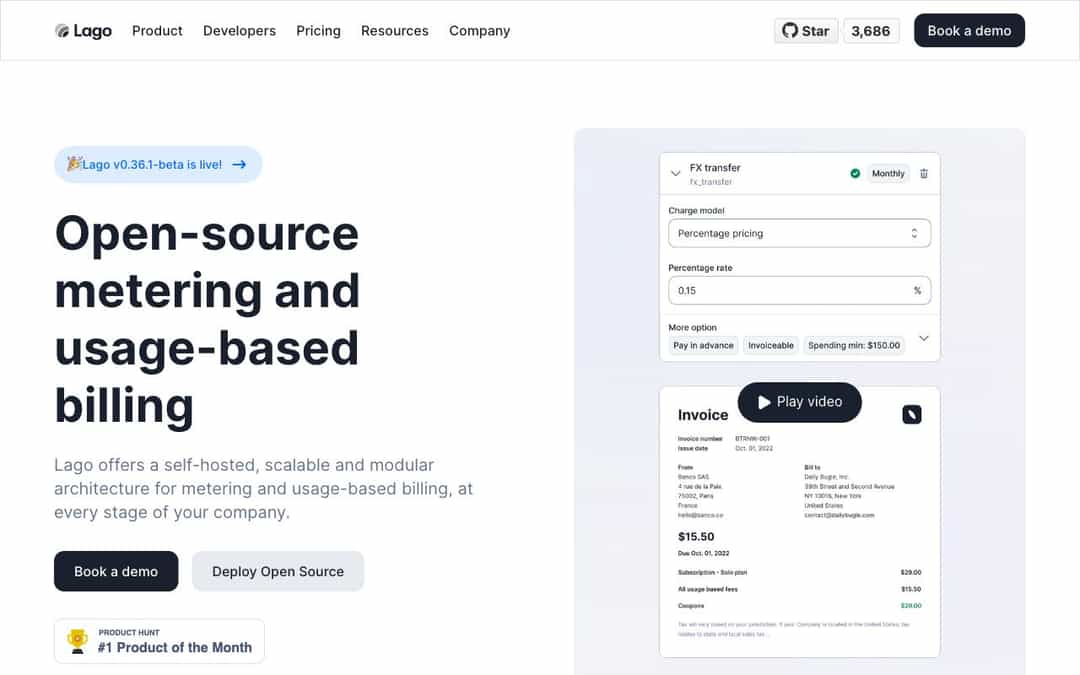Open the Product menu
The height and width of the screenshot is (675, 1080).
point(157,31)
